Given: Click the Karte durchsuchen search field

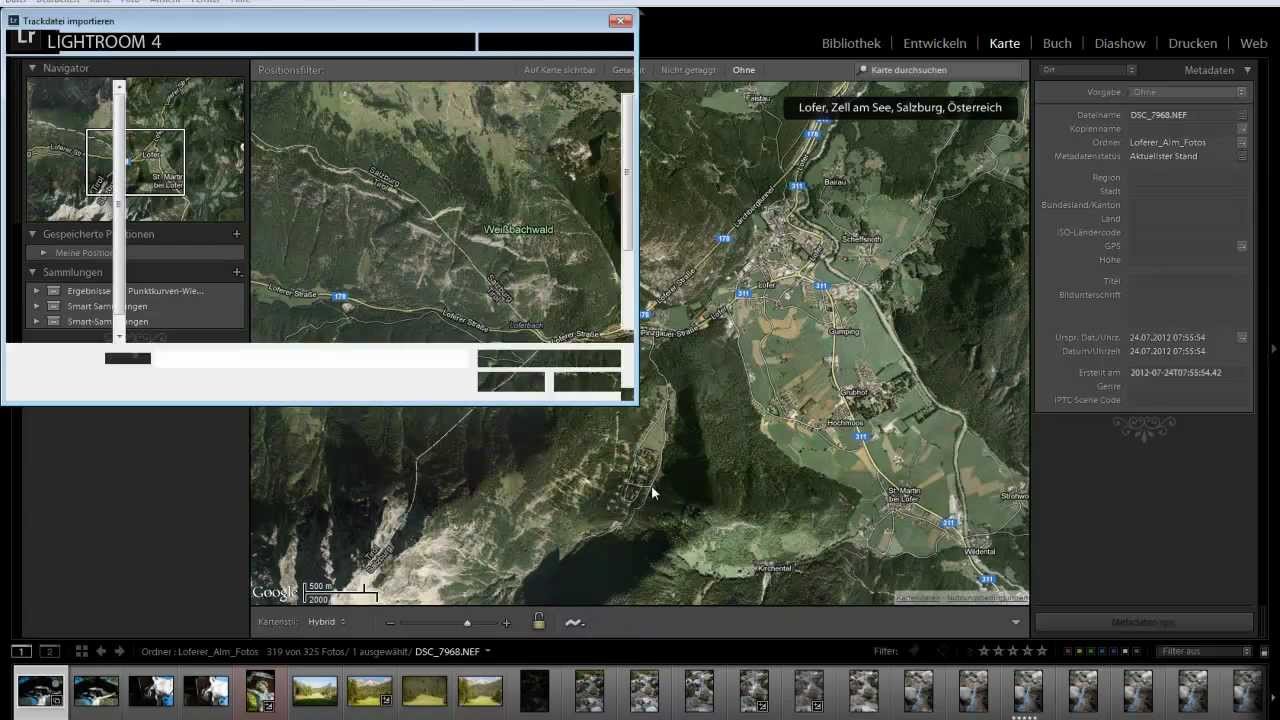Looking at the screenshot, I should 940,70.
